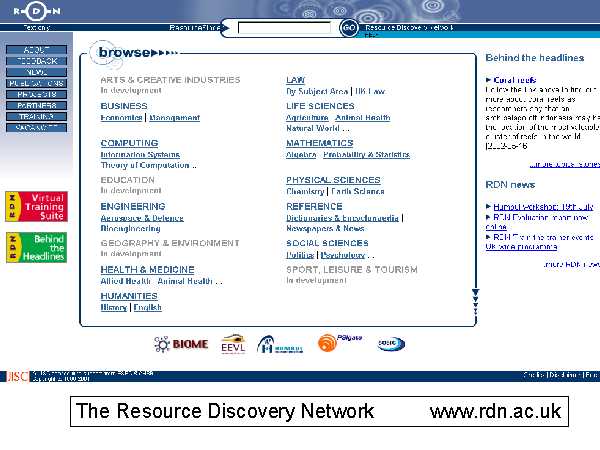Open the Training sidebar button

click(37, 116)
